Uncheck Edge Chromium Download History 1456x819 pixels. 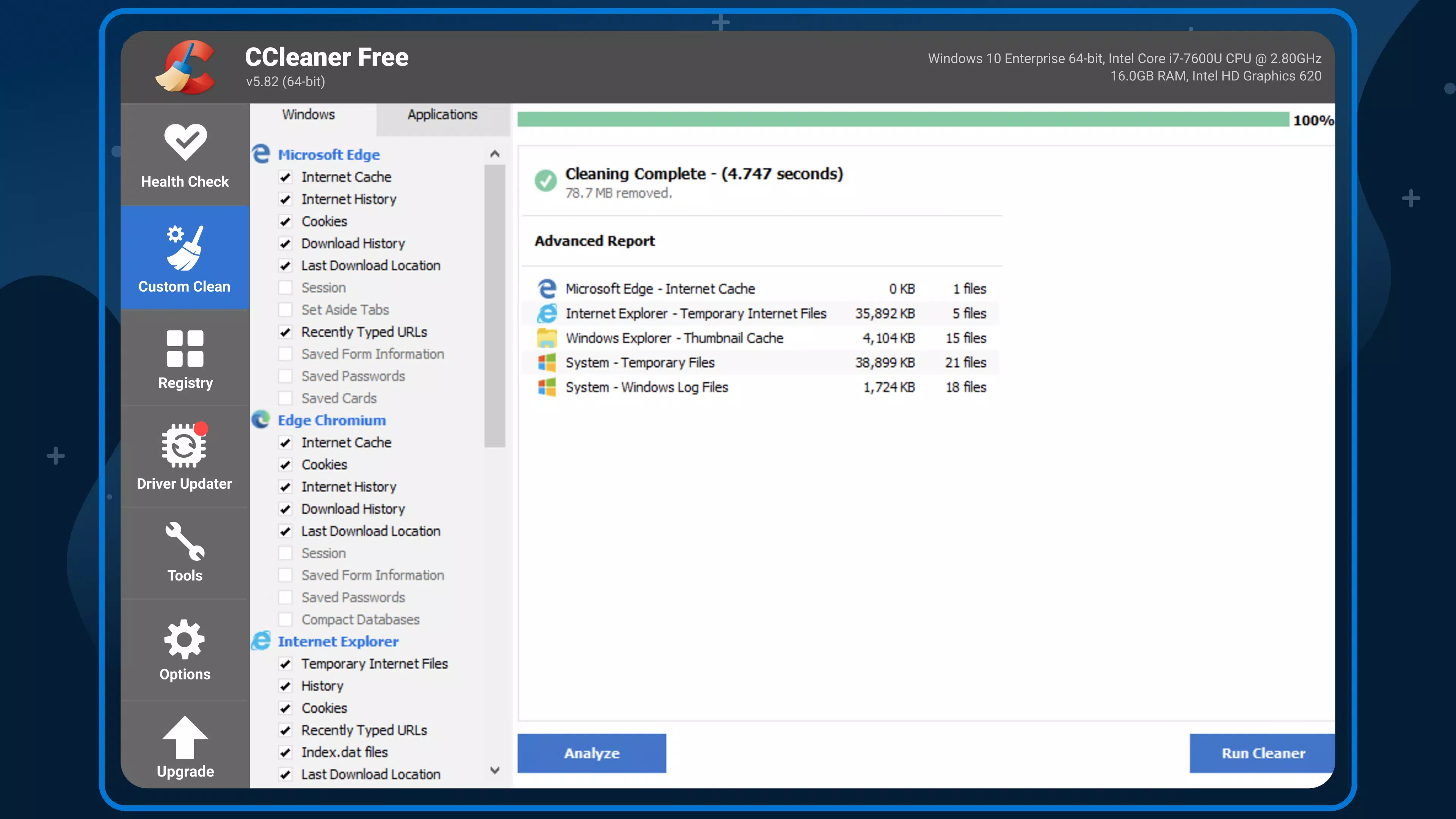click(x=286, y=509)
